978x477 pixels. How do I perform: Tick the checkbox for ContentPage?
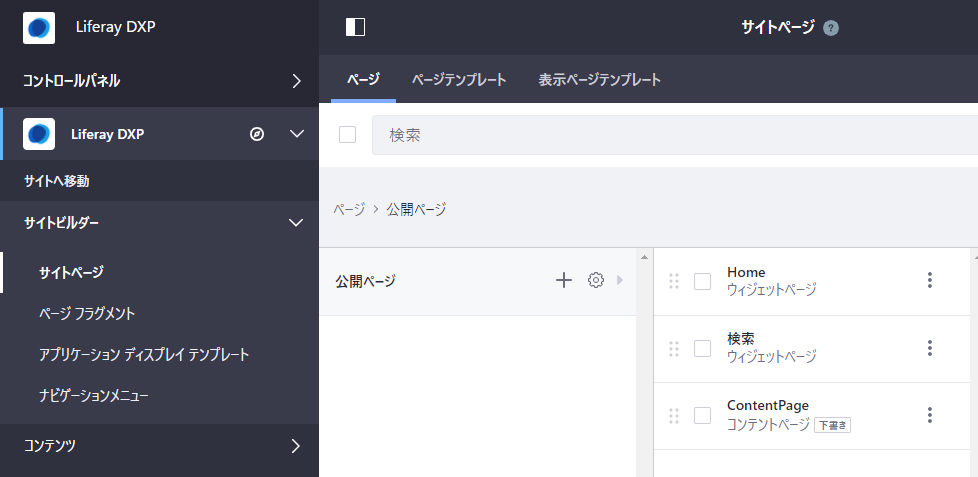coord(702,415)
